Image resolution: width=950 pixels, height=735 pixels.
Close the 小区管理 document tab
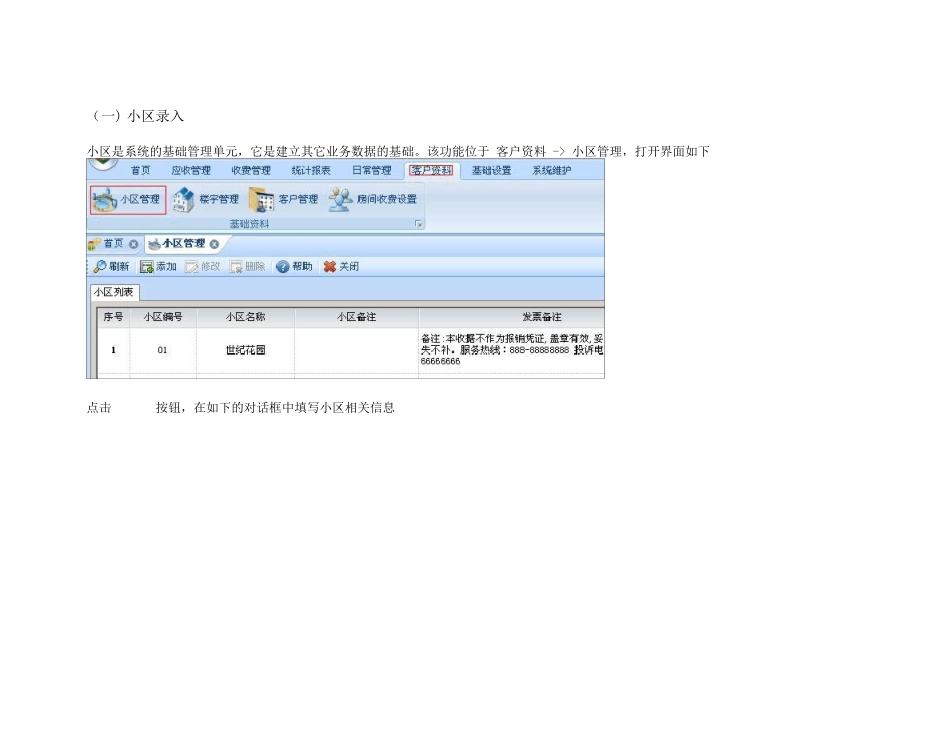click(x=214, y=244)
